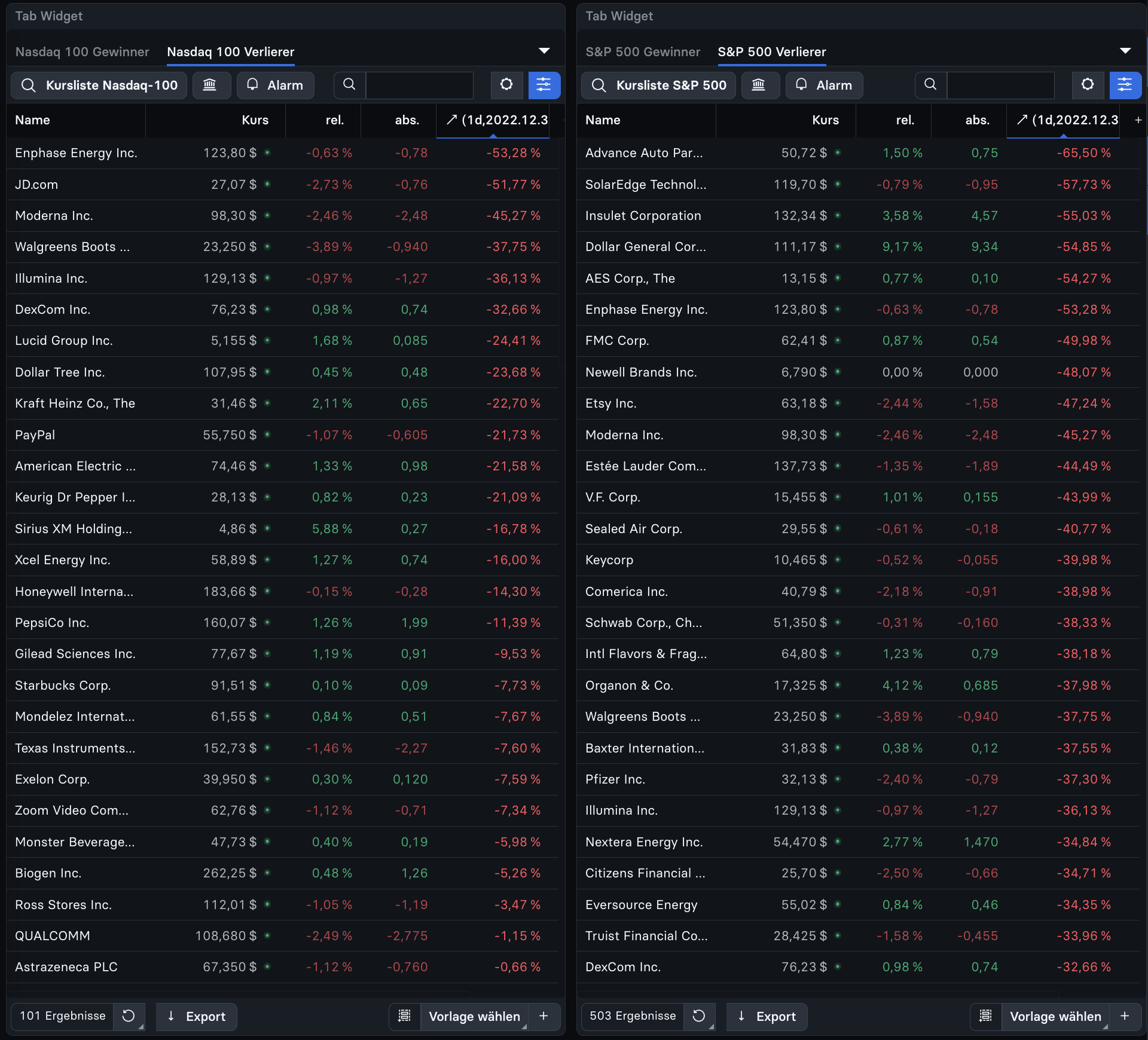The image size is (1148, 1040).
Task: Click search magnifier in Nasdaq widget toolbar
Action: point(350,85)
